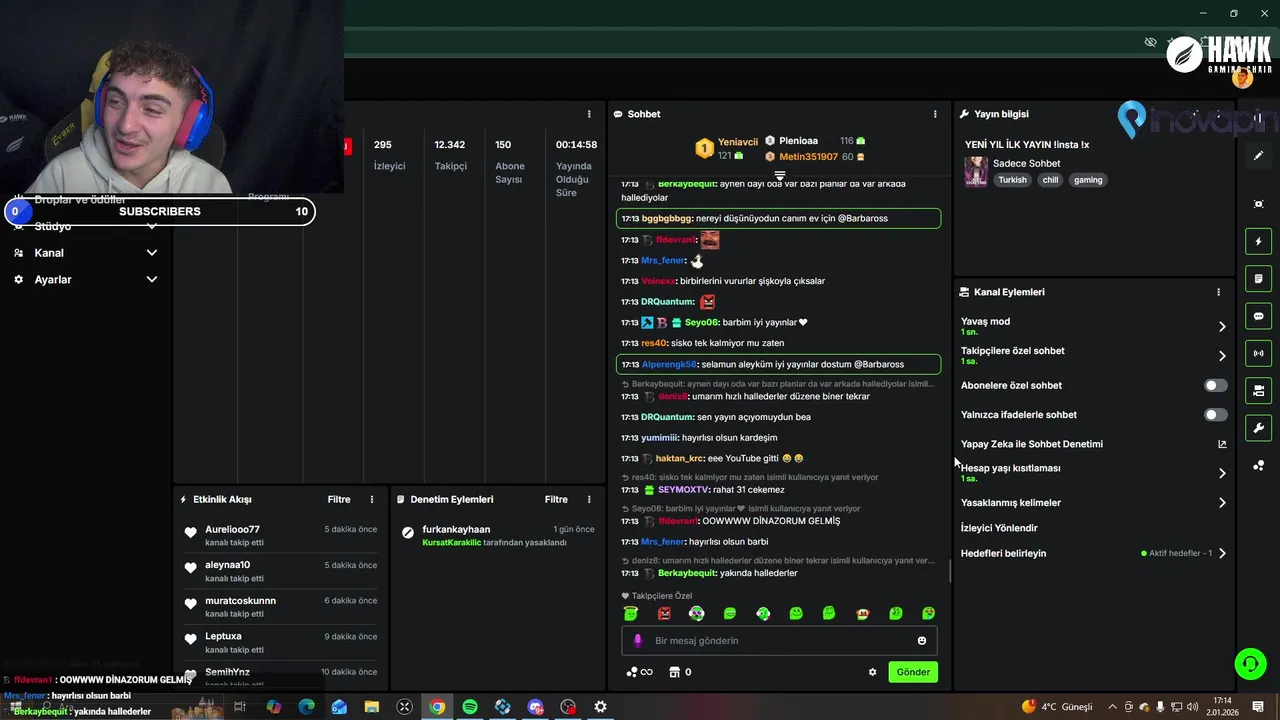
Task: Select muratcoskunnn follow event
Action: pyautogui.click(x=281, y=606)
